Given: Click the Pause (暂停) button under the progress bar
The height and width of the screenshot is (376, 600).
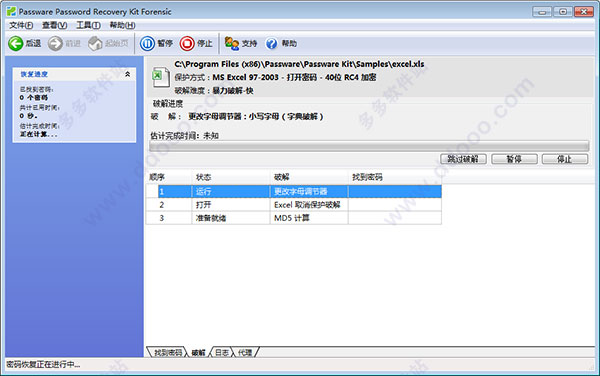Looking at the screenshot, I should coord(514,159).
